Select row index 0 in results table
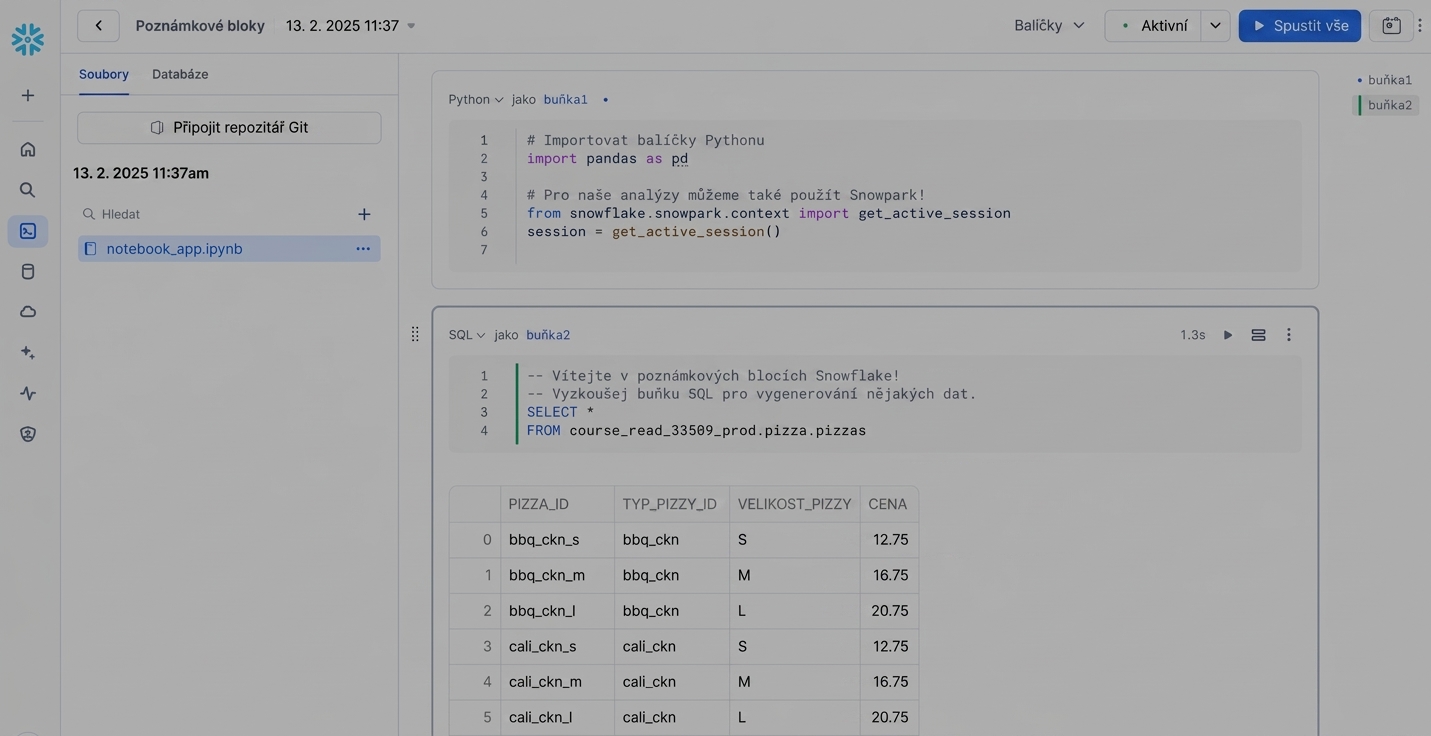Viewport: 1431px width, 736px height. click(475, 540)
